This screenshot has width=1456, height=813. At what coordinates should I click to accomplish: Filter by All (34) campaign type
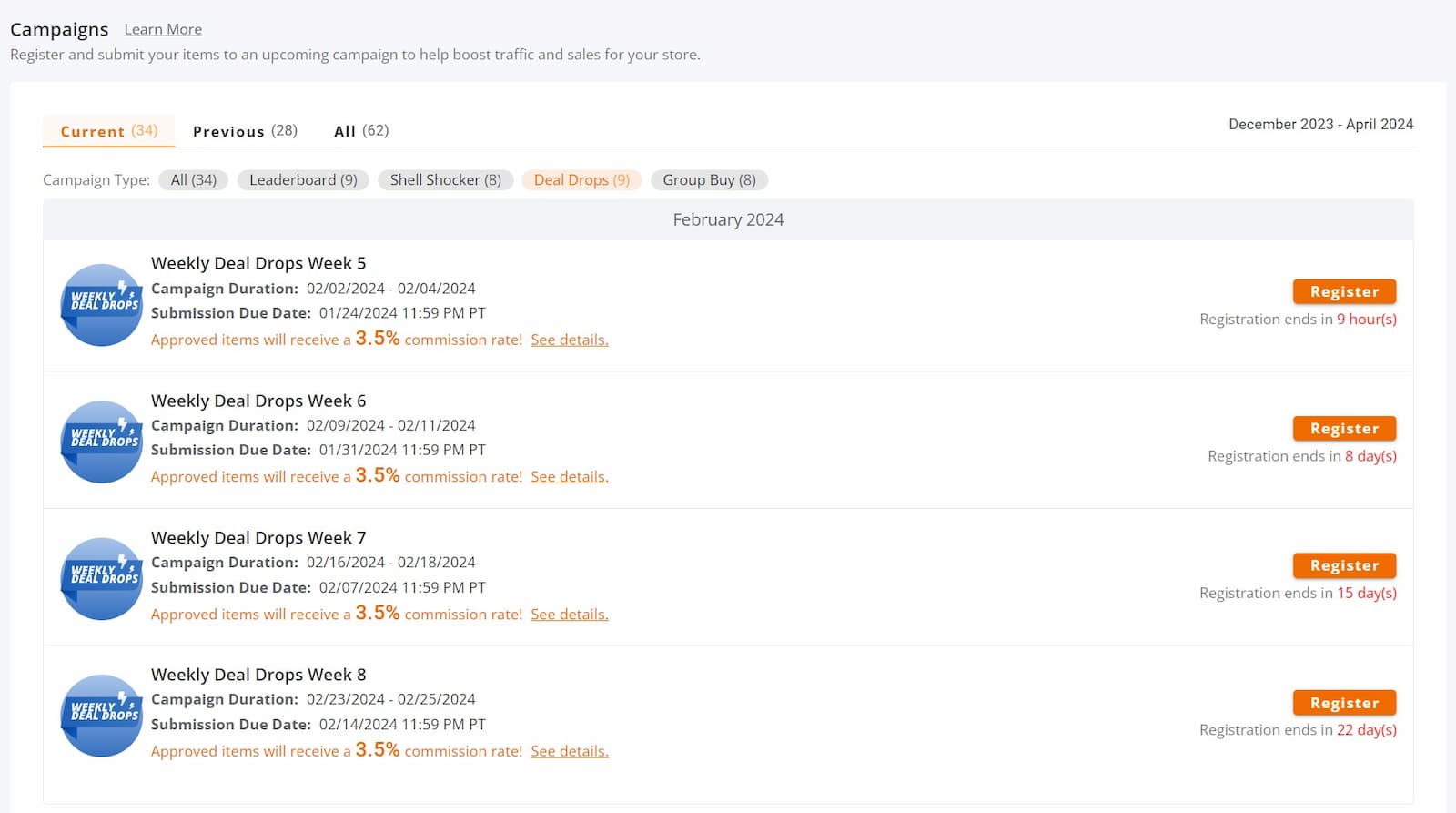194,180
